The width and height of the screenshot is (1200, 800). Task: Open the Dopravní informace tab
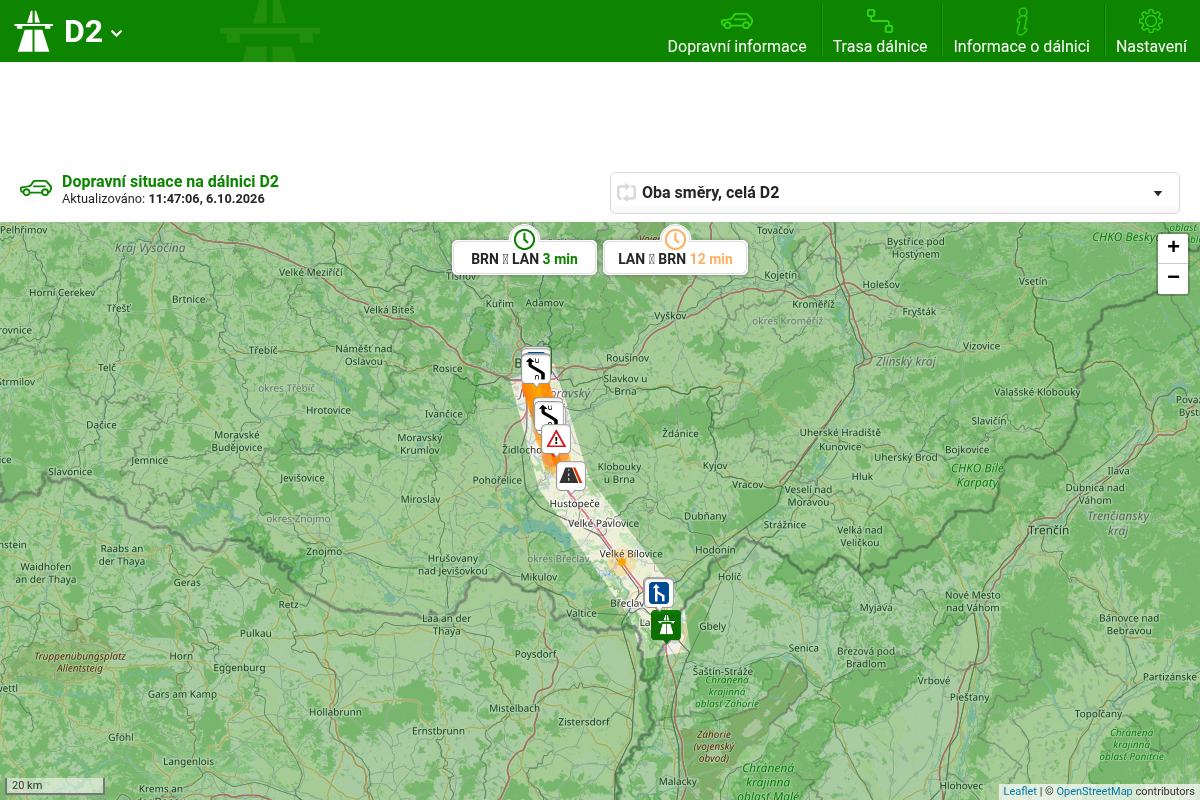pos(737,32)
